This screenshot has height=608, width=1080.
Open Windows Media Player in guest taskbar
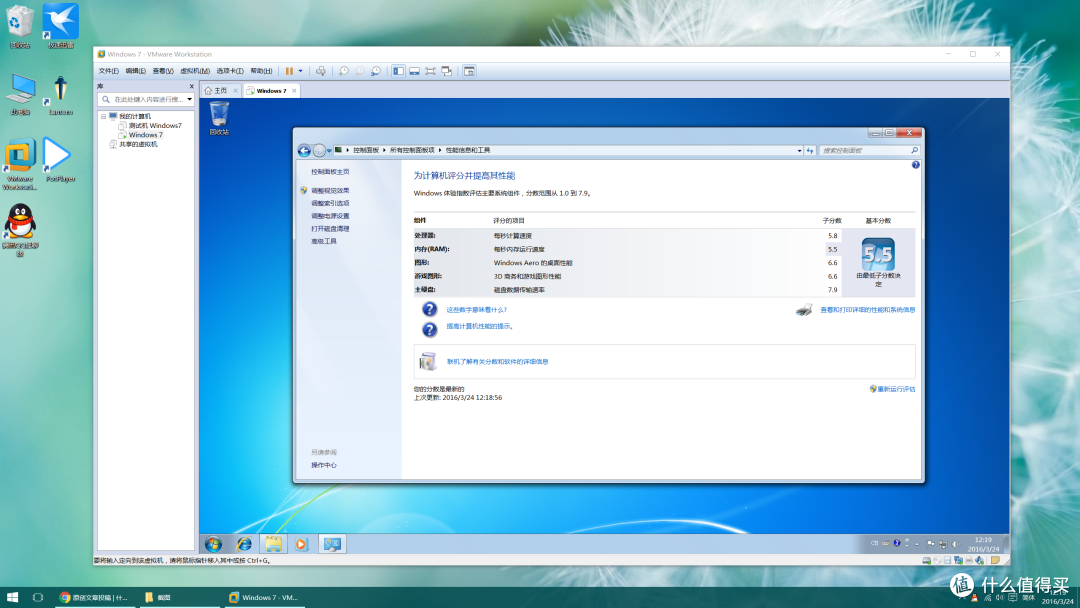pyautogui.click(x=301, y=544)
